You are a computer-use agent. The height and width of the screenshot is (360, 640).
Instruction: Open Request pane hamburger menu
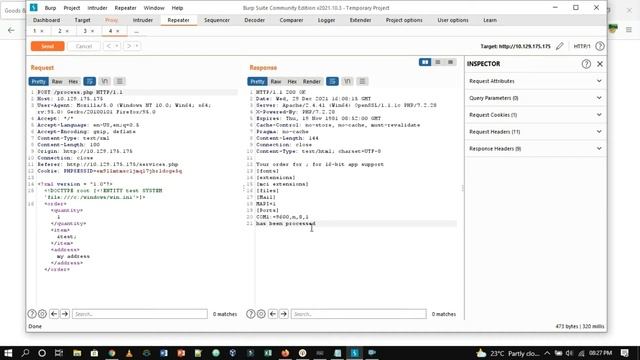click(x=120, y=81)
